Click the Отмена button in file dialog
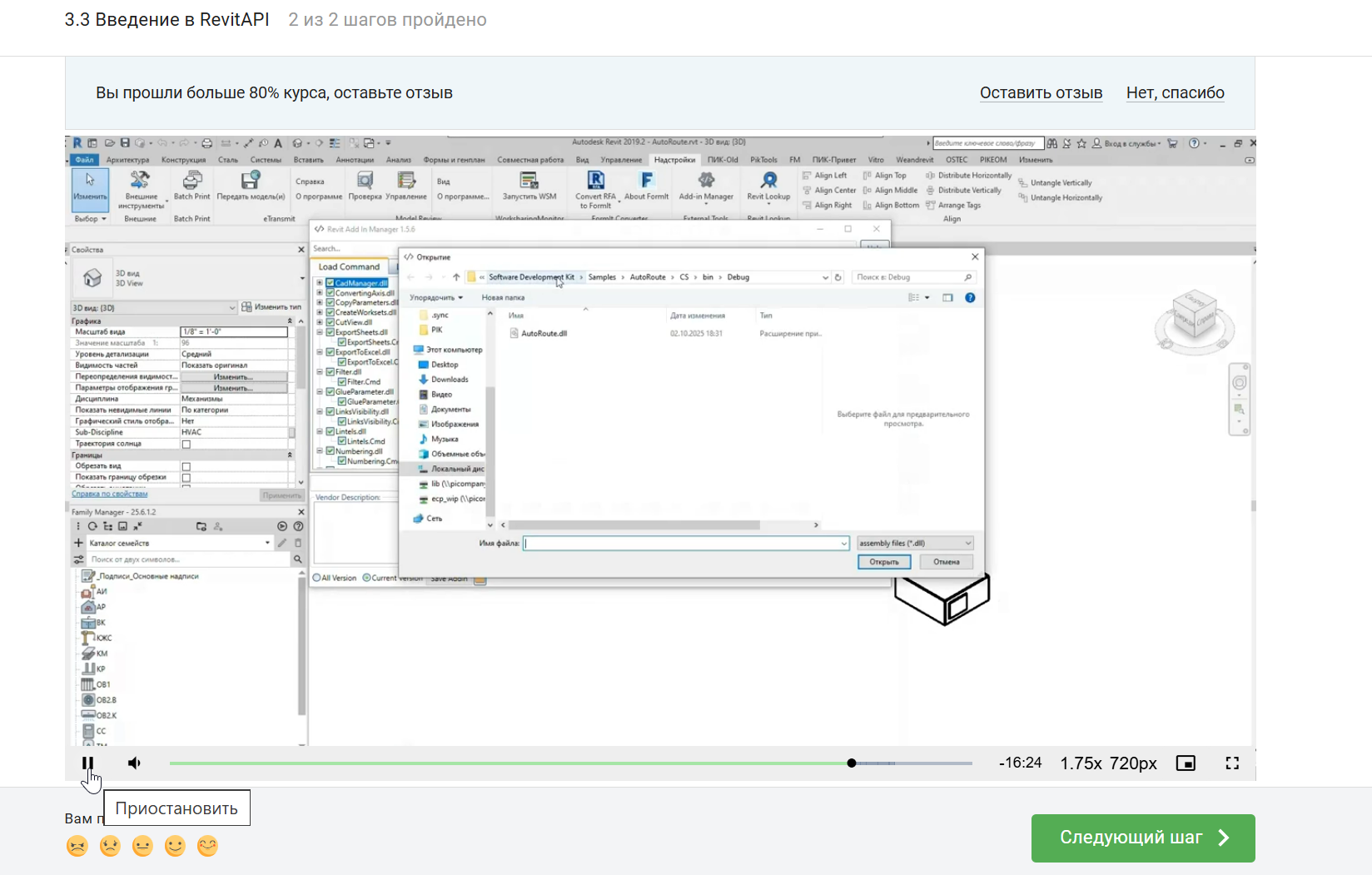The width and height of the screenshot is (1372, 875). [x=947, y=562]
